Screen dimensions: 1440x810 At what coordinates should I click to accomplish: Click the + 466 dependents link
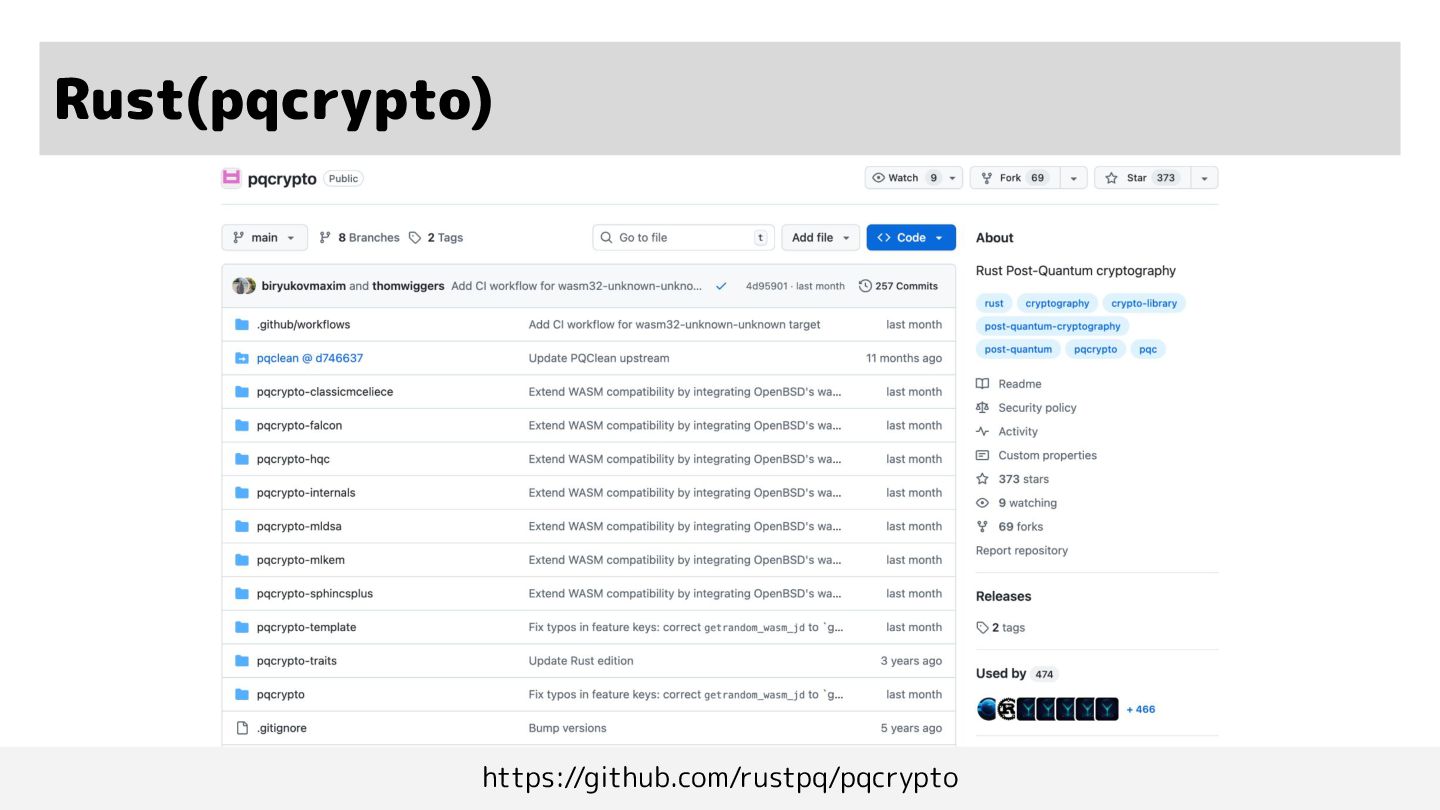(x=1141, y=709)
